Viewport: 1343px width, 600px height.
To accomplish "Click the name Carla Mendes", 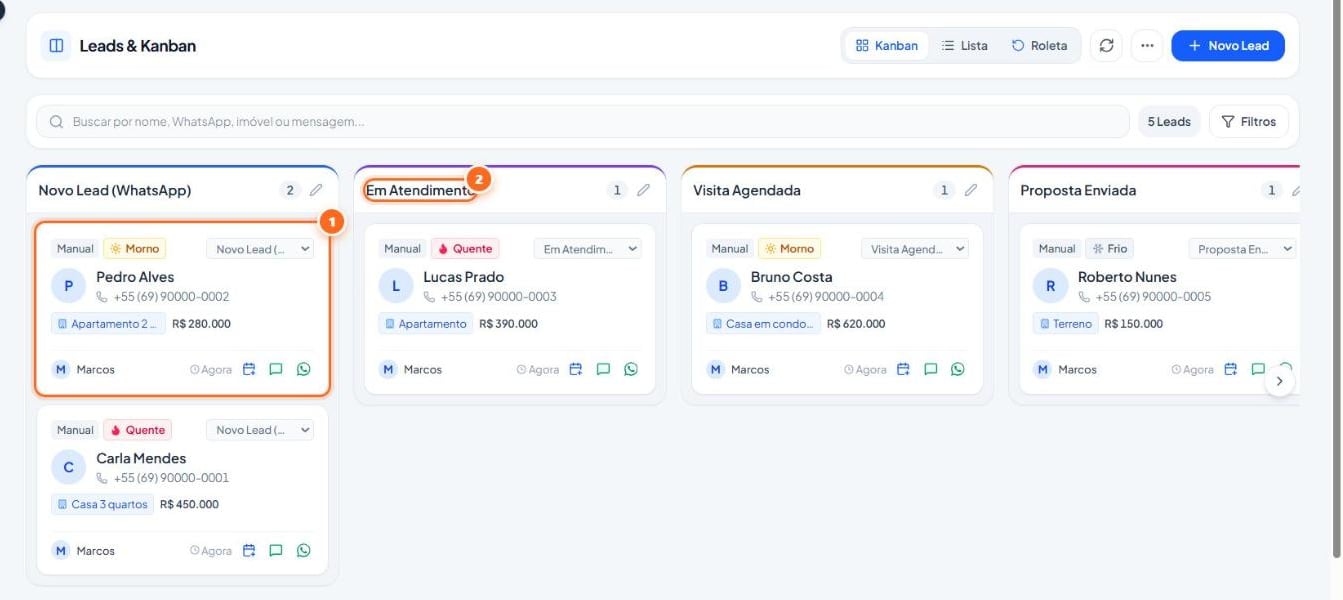I will click(x=141, y=458).
